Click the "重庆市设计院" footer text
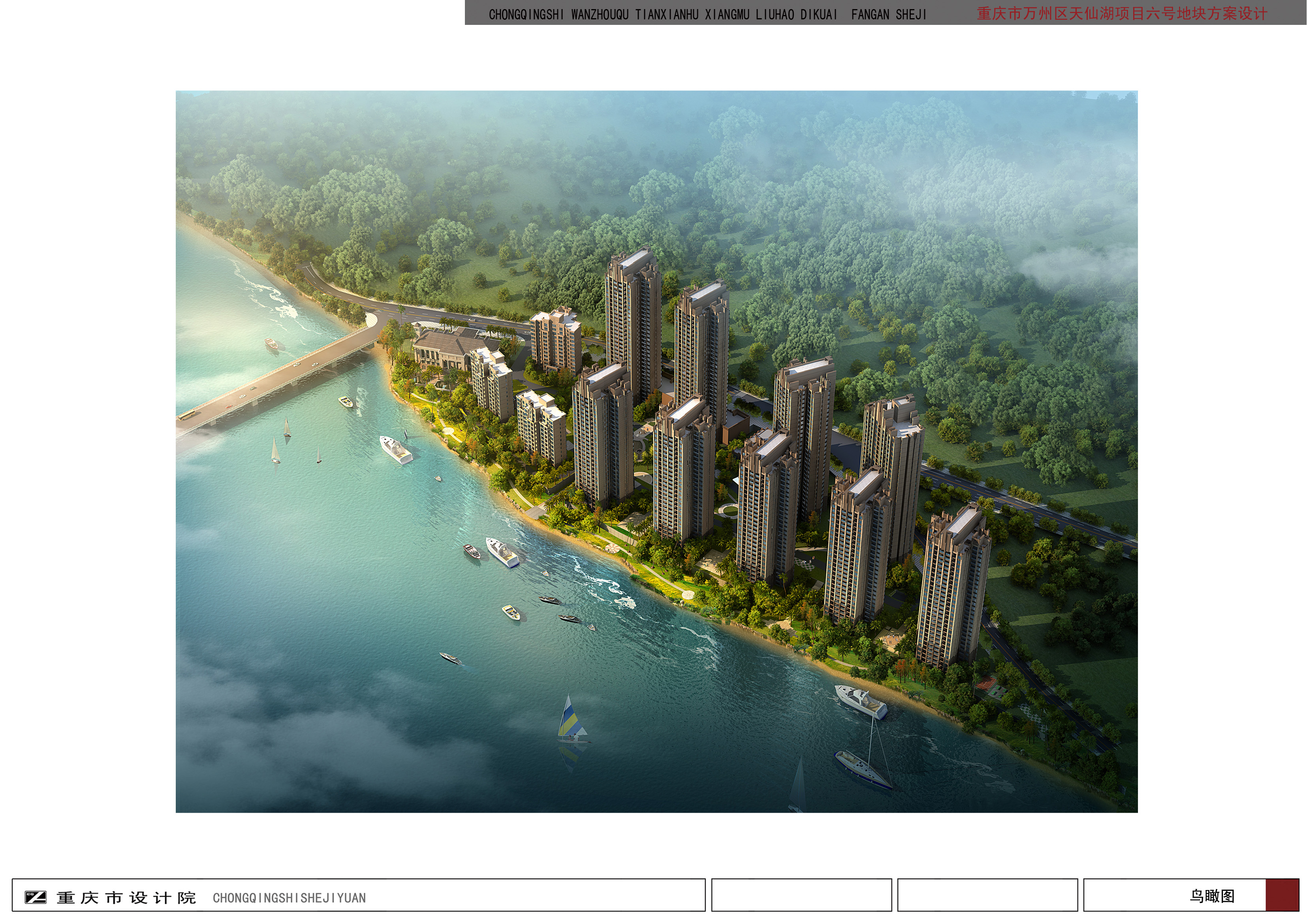This screenshot has height=924, width=1307. (126, 898)
